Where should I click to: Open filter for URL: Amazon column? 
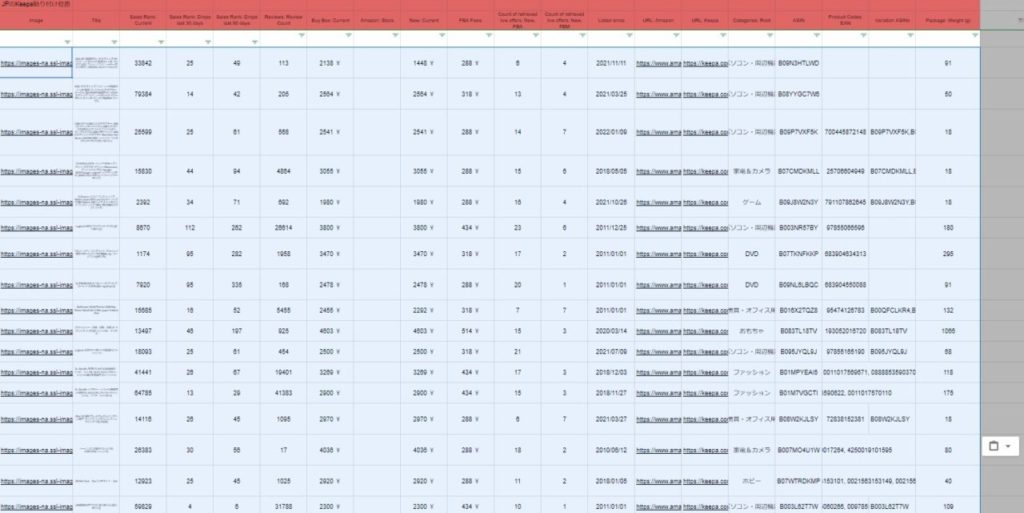coord(676,35)
